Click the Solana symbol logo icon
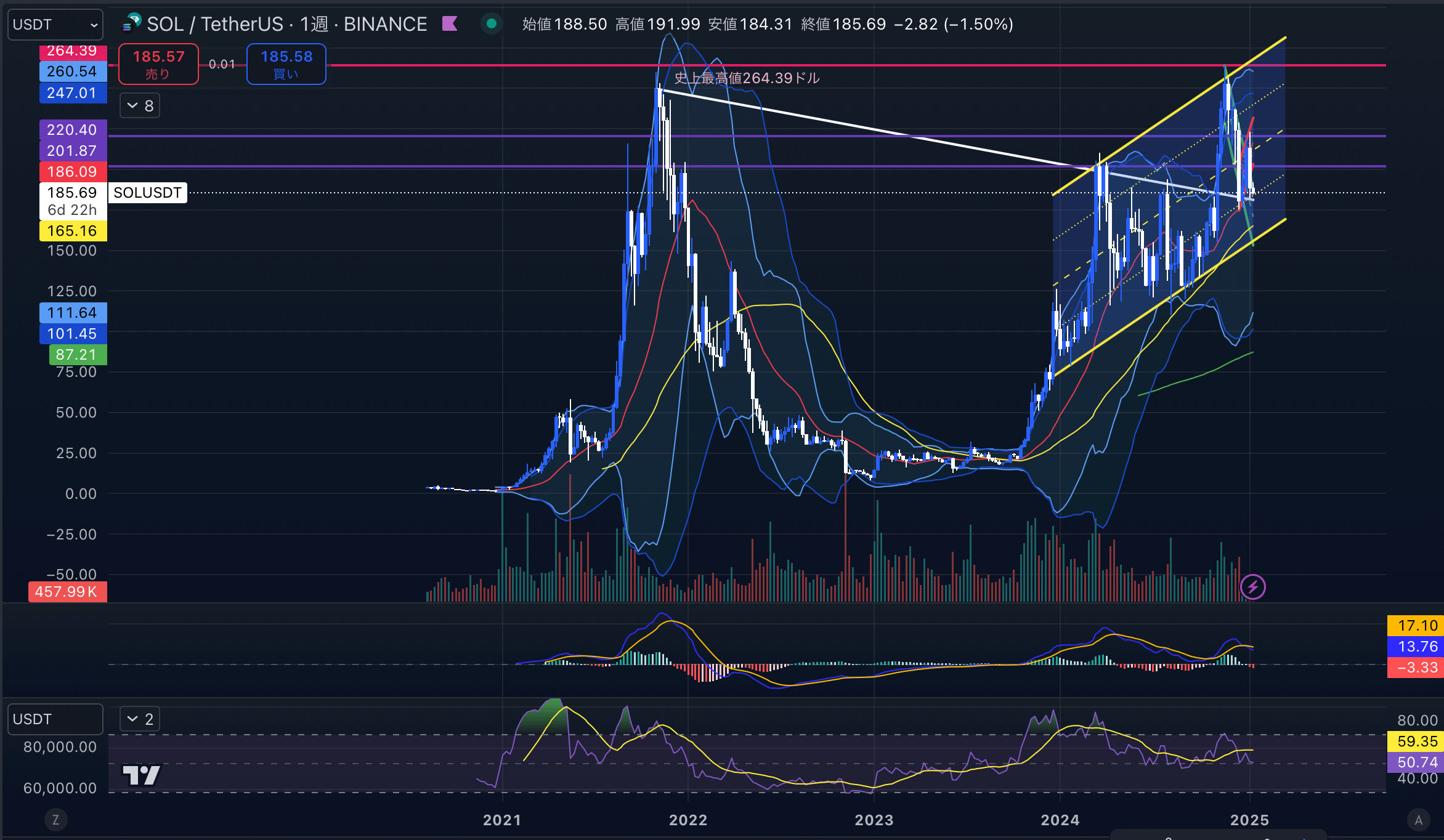1444x840 pixels. point(132,24)
